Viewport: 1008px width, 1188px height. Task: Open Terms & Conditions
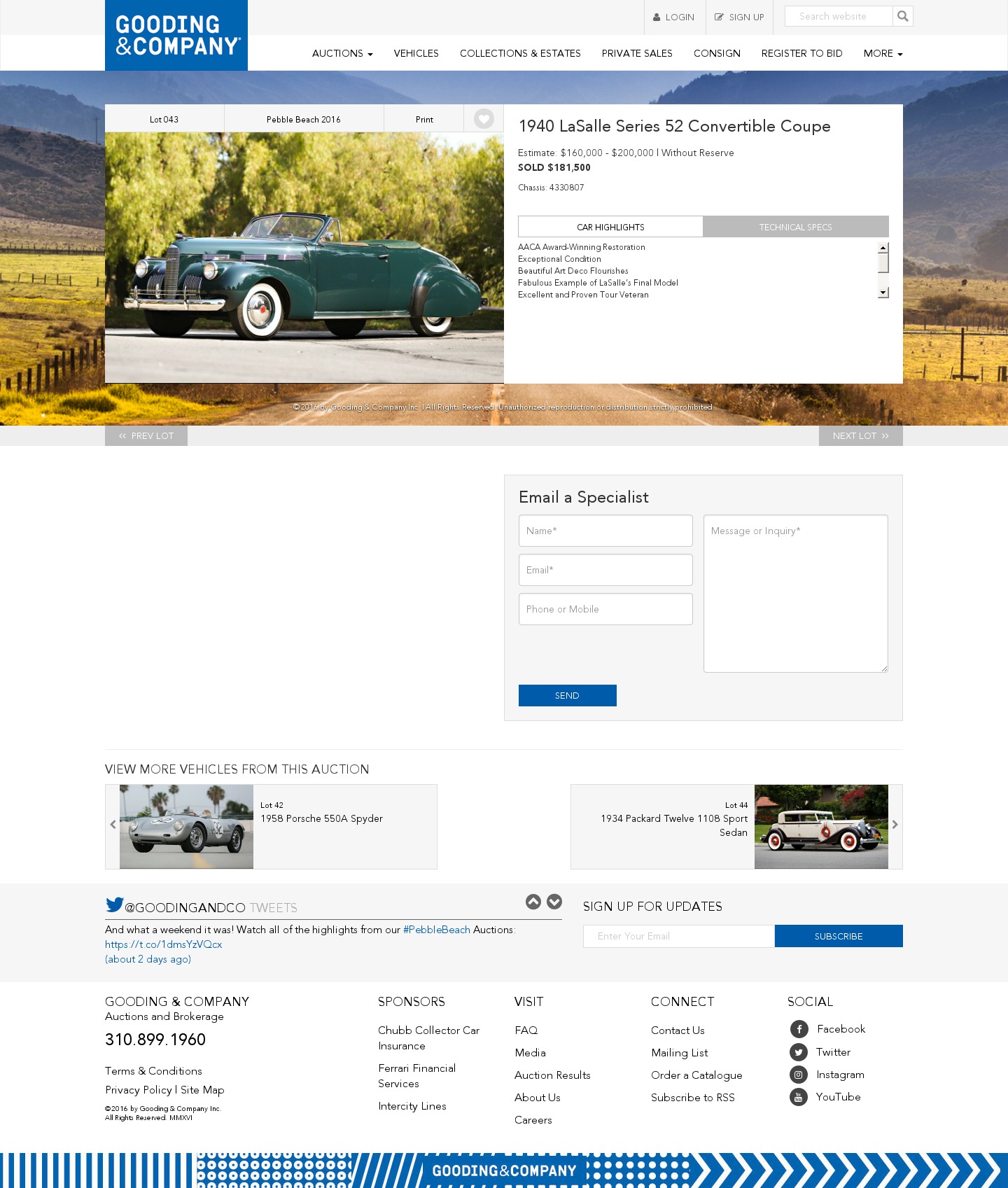tap(153, 1071)
